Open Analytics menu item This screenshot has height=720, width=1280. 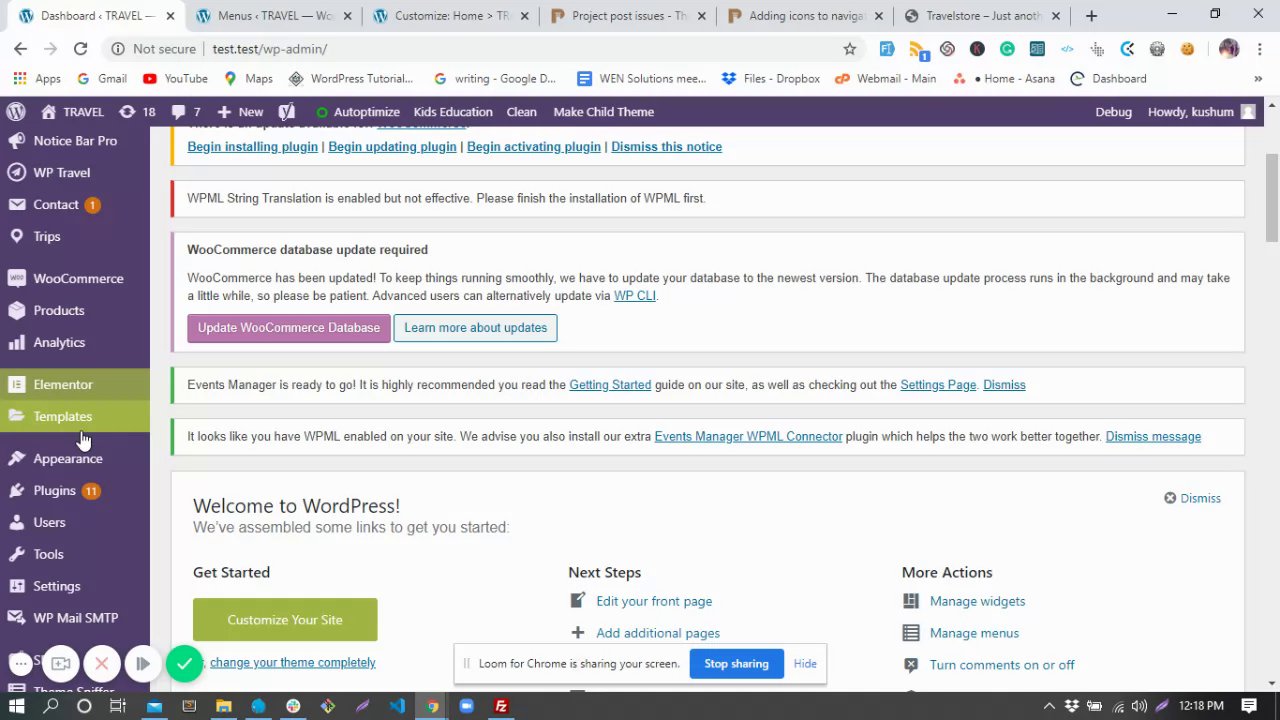[75, 342]
